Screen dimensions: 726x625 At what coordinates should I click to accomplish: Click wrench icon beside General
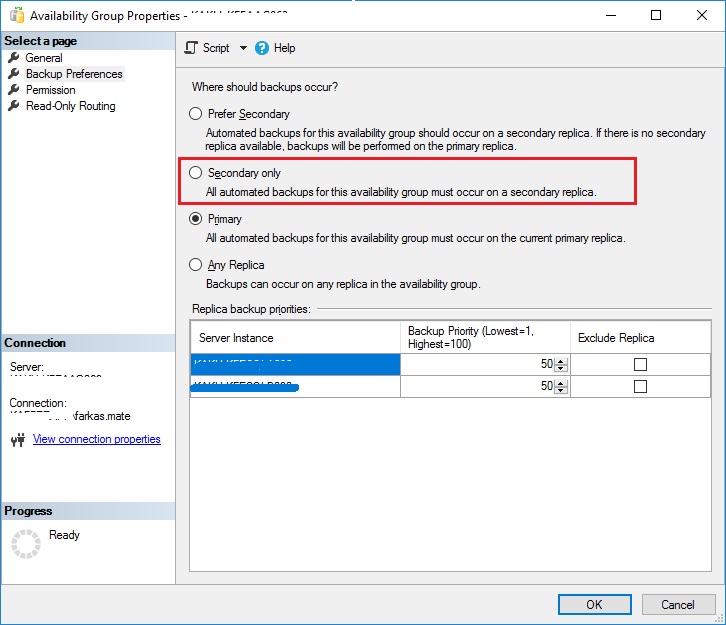coord(14,58)
